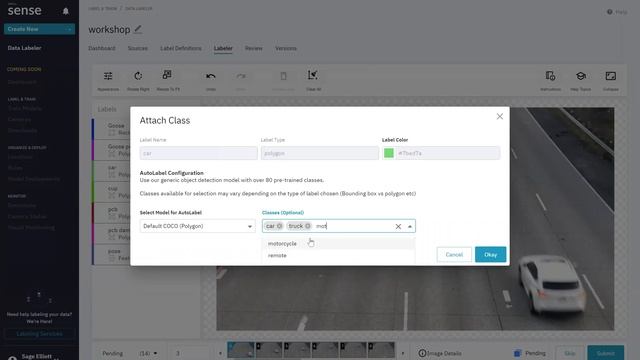The width and height of the screenshot is (640, 360).
Task: Switch to the Review tab
Action: [x=253, y=48]
